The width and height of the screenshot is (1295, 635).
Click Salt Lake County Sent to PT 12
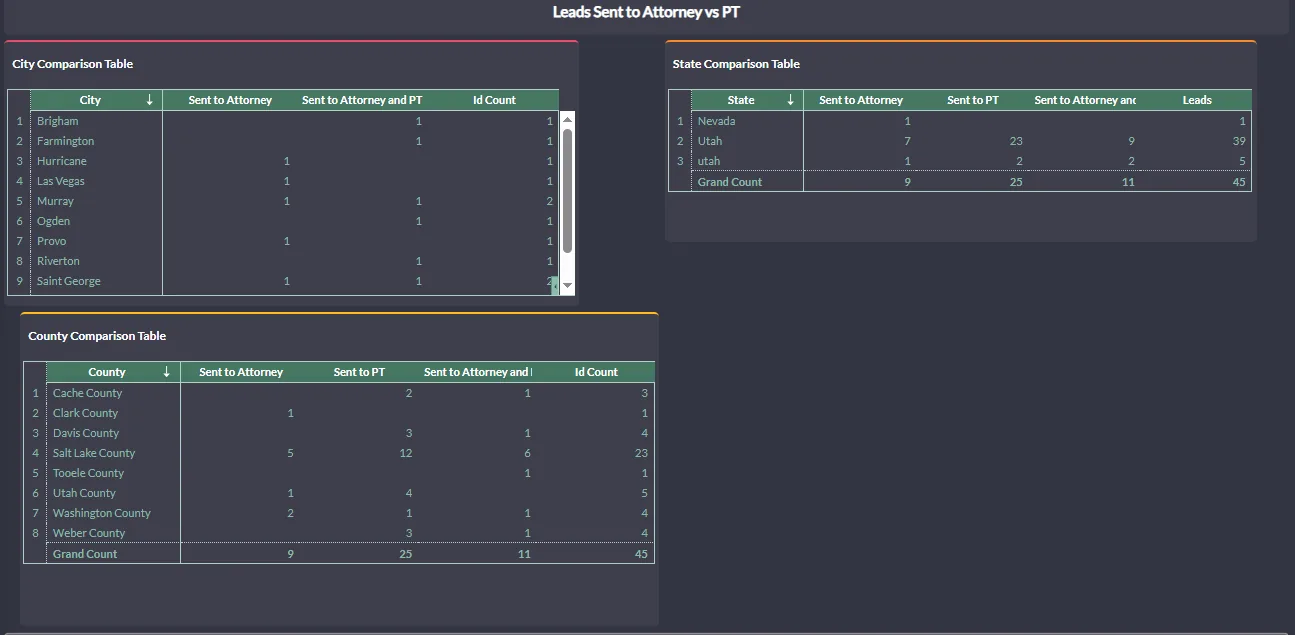[x=406, y=453]
